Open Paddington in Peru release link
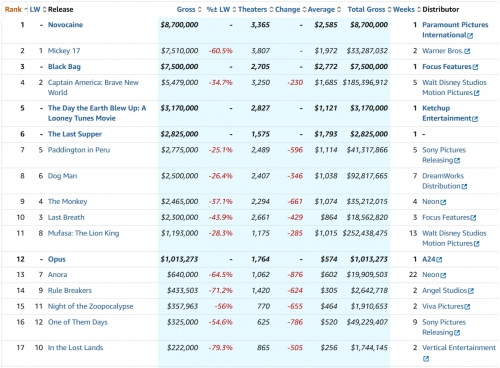 pos(79,150)
